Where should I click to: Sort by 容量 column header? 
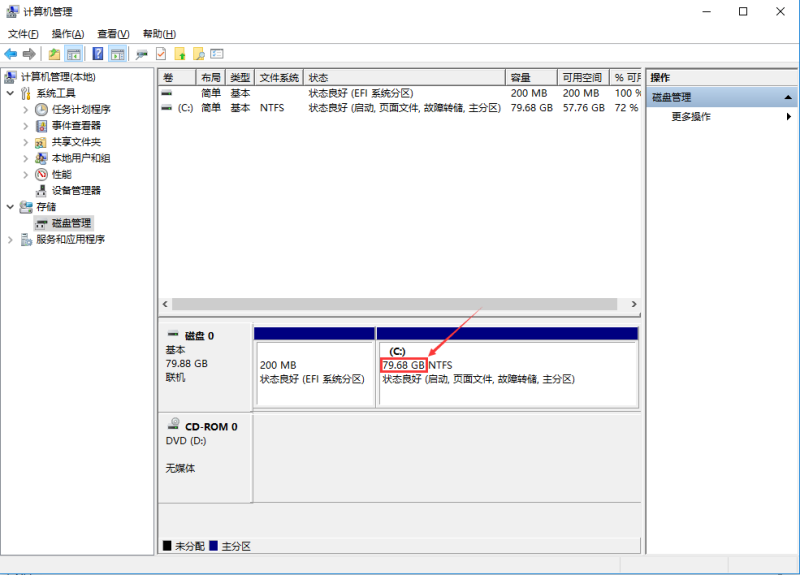531,78
